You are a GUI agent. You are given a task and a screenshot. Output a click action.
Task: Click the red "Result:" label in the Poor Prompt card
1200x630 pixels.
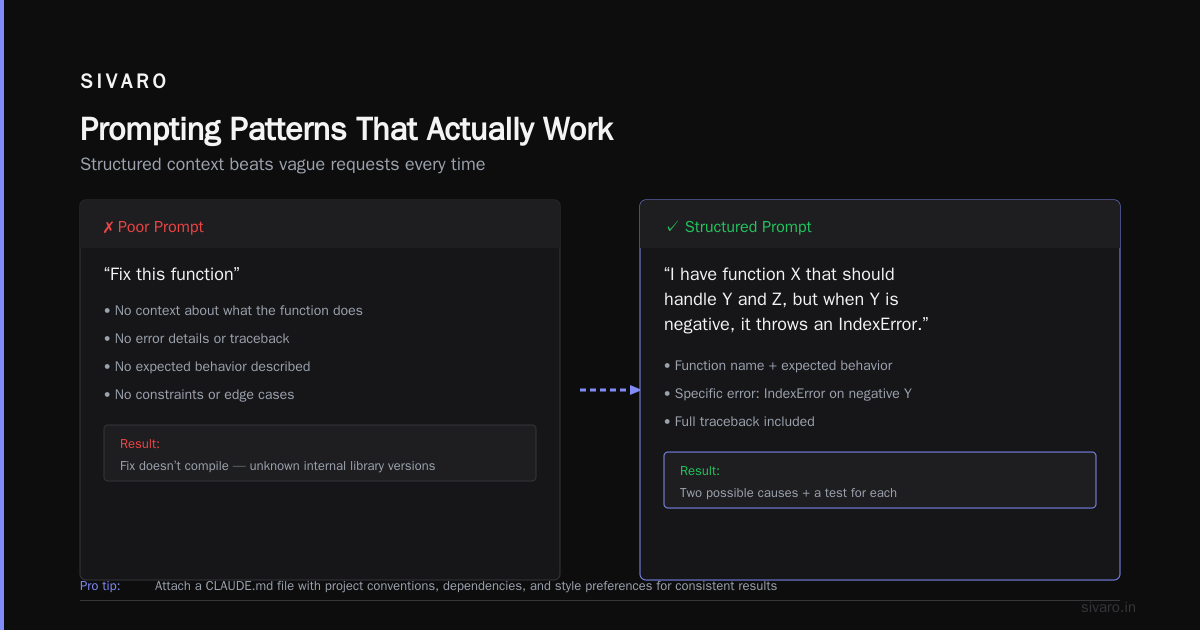click(140, 444)
